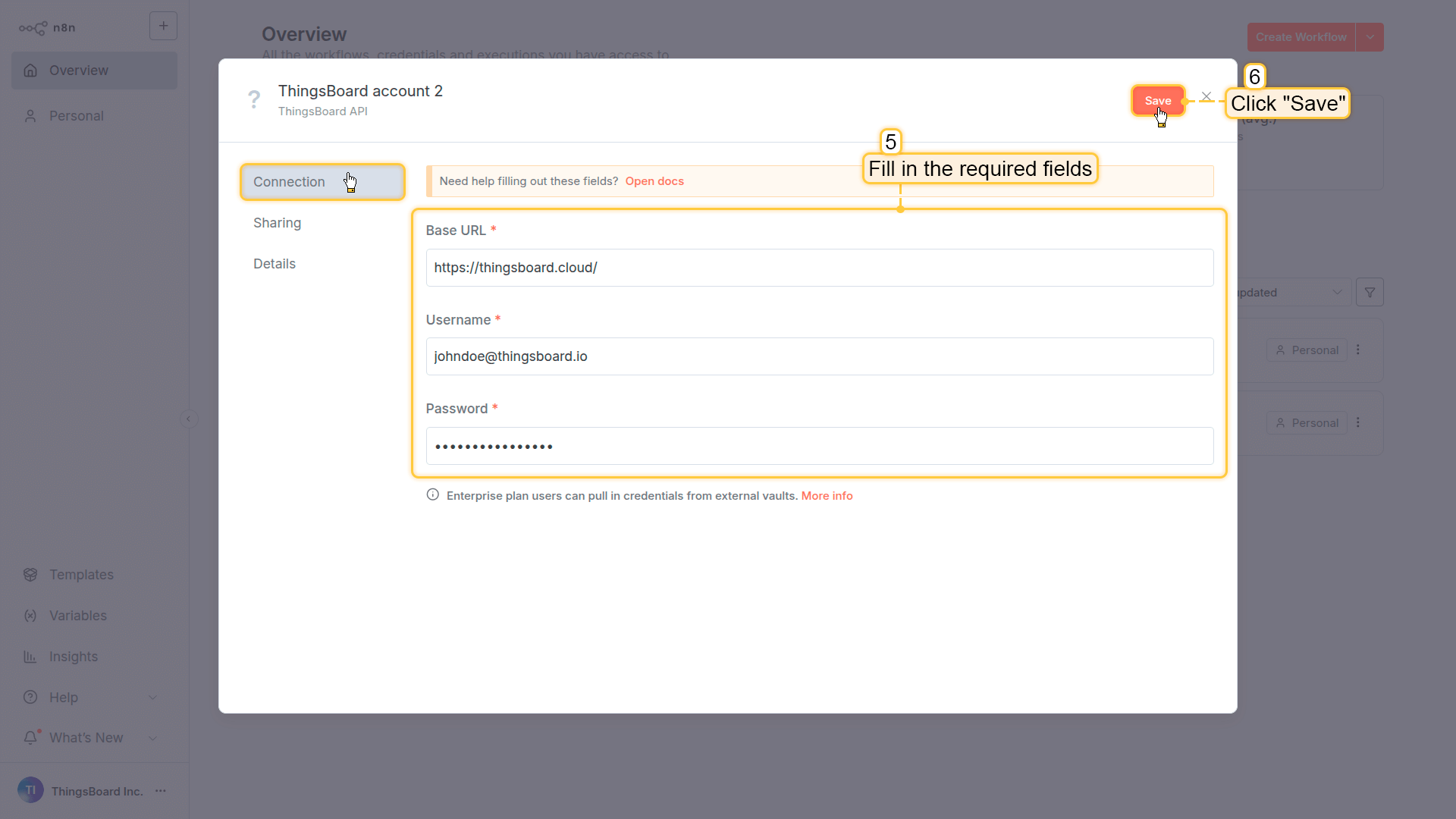
Task: Open the Templates sidebar item
Action: 81,575
